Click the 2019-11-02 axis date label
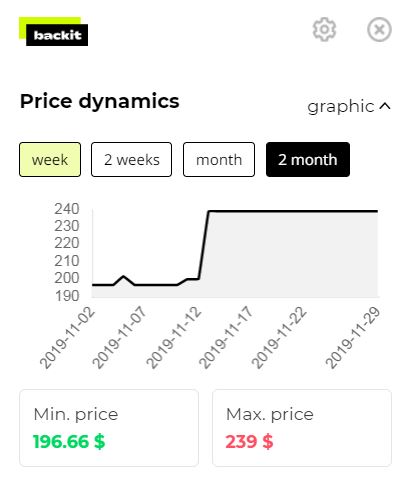411x480 pixels. click(68, 338)
